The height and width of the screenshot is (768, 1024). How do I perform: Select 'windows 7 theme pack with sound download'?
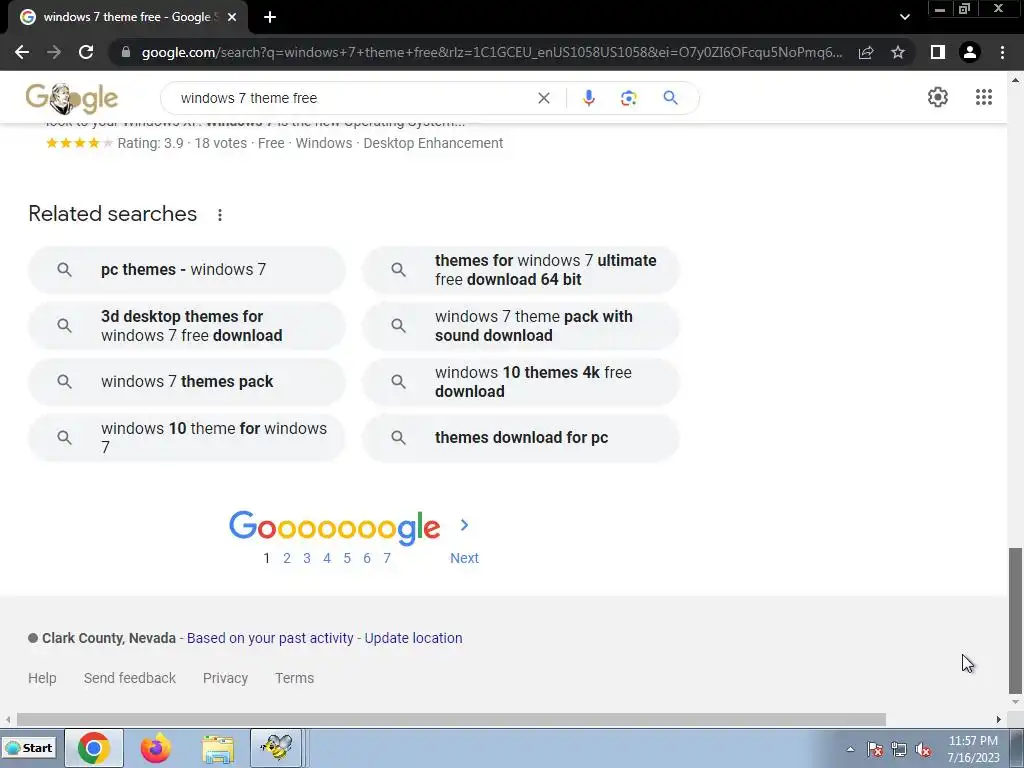[521, 326]
